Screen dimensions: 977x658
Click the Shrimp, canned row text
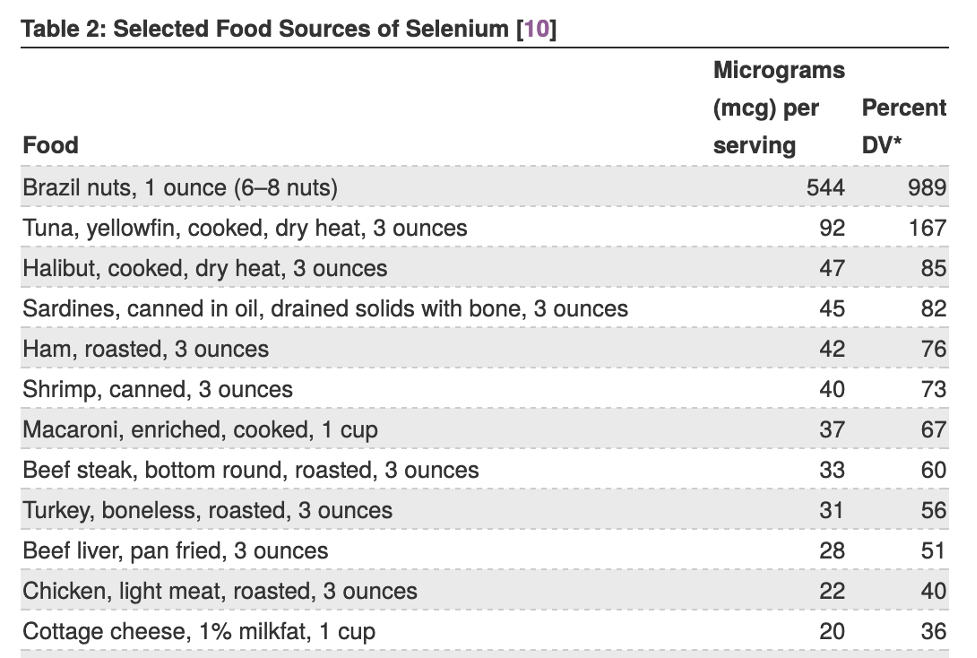click(158, 389)
